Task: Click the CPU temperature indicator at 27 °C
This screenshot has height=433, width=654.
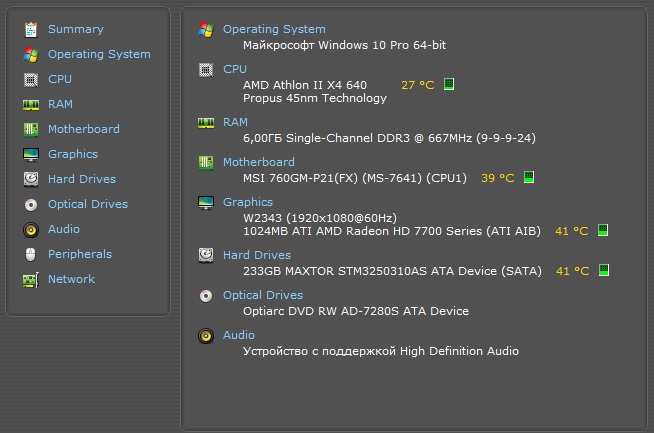Action: (x=418, y=85)
